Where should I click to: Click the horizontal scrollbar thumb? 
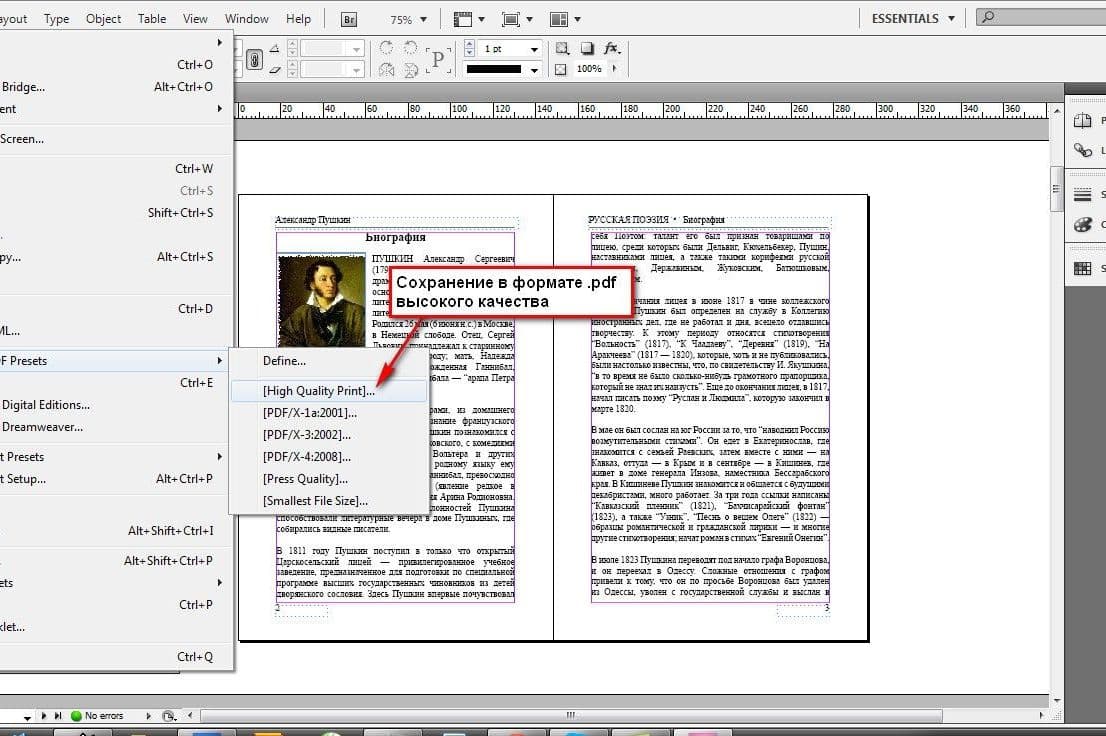pyautogui.click(x=571, y=716)
